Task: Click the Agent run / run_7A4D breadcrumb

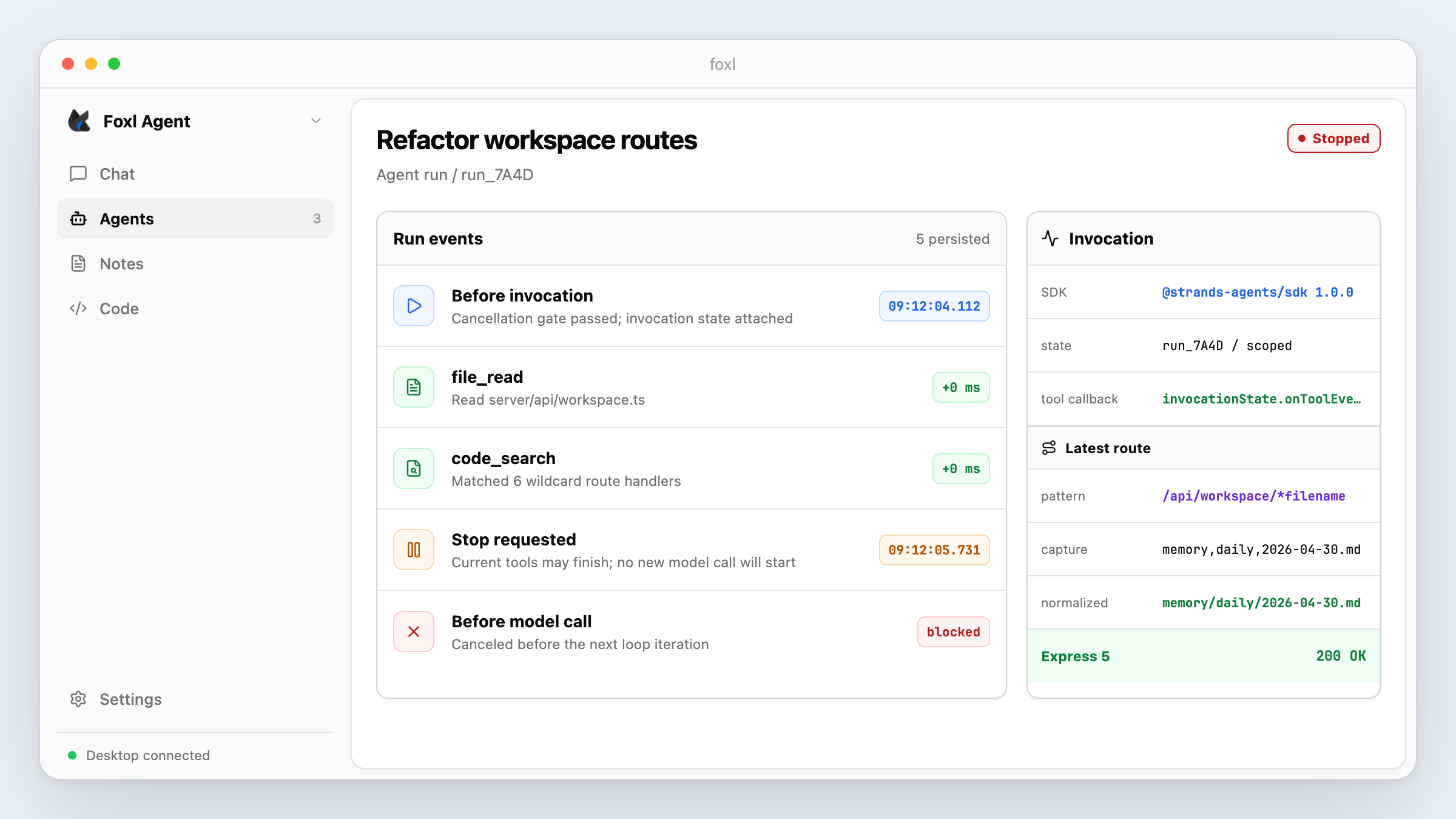Action: tap(455, 175)
